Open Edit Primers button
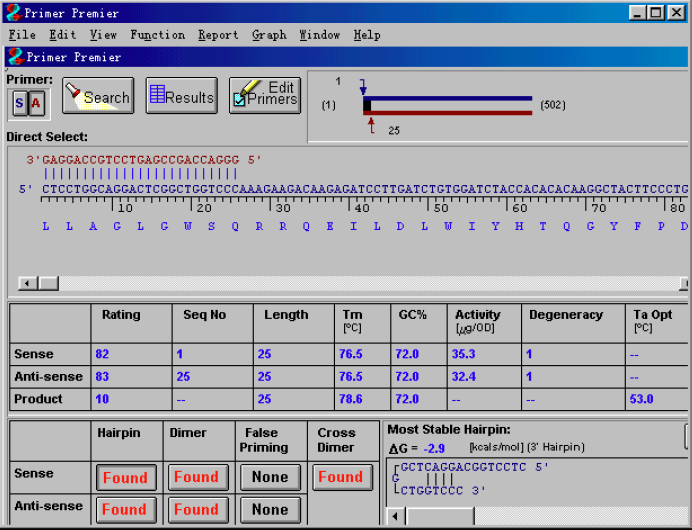Viewport: 692px width, 530px height. [x=264, y=97]
